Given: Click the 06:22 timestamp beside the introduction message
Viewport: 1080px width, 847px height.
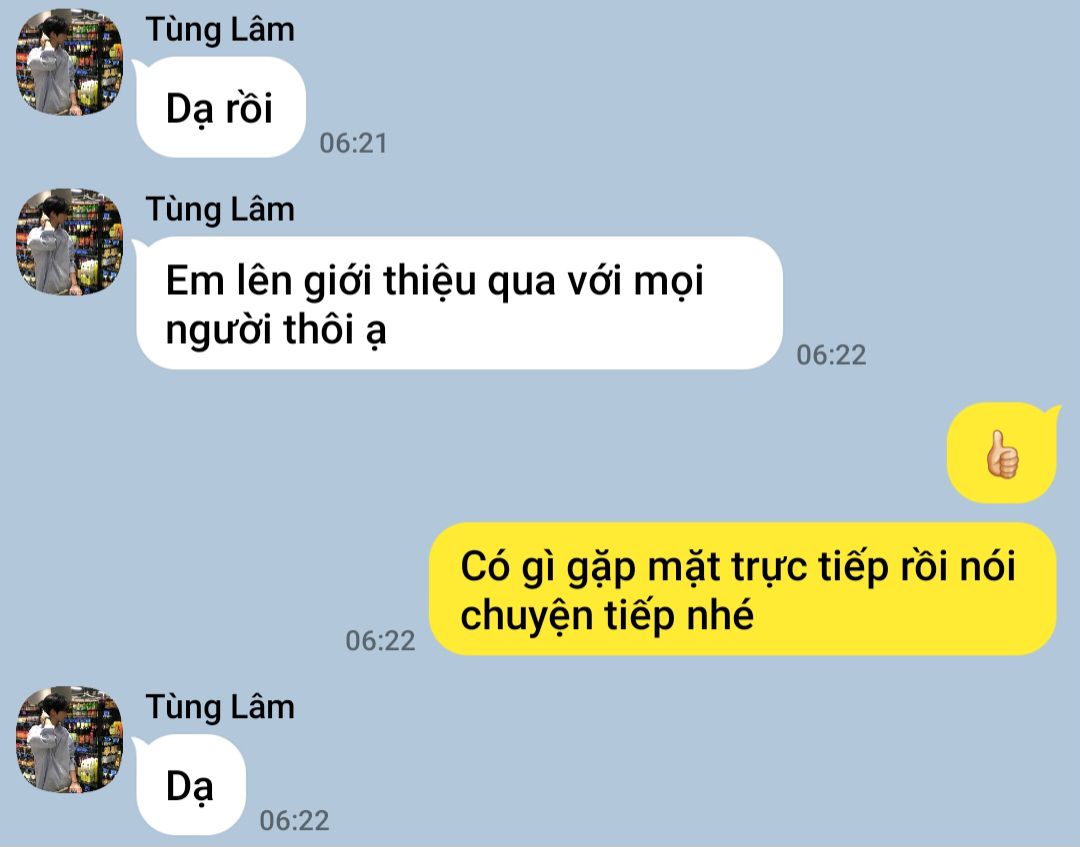Looking at the screenshot, I should 831,355.
